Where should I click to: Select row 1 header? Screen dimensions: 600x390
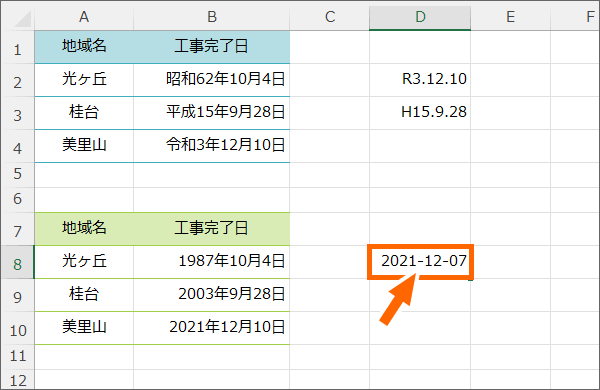18,47
